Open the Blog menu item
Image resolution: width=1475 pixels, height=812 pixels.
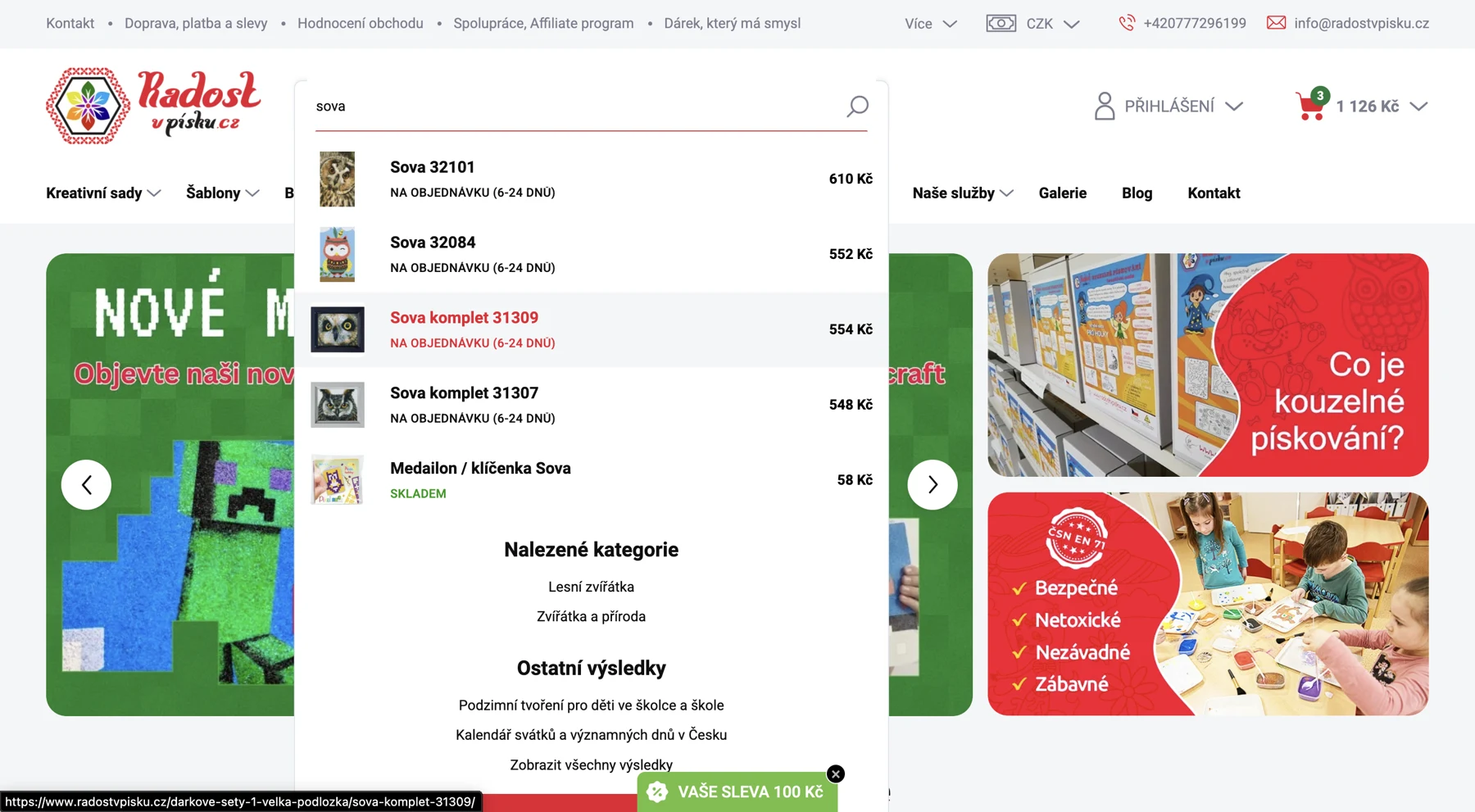click(1137, 193)
